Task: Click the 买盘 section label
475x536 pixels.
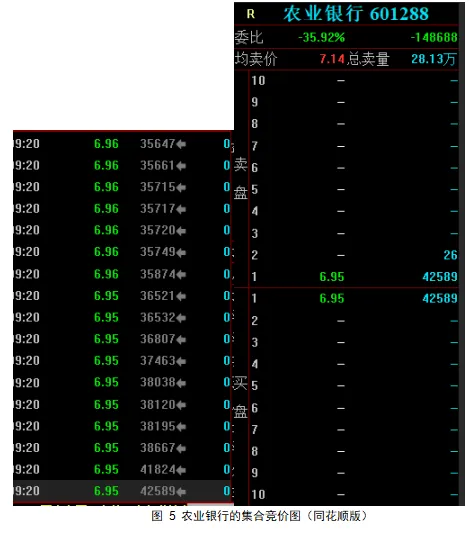Action: click(241, 397)
